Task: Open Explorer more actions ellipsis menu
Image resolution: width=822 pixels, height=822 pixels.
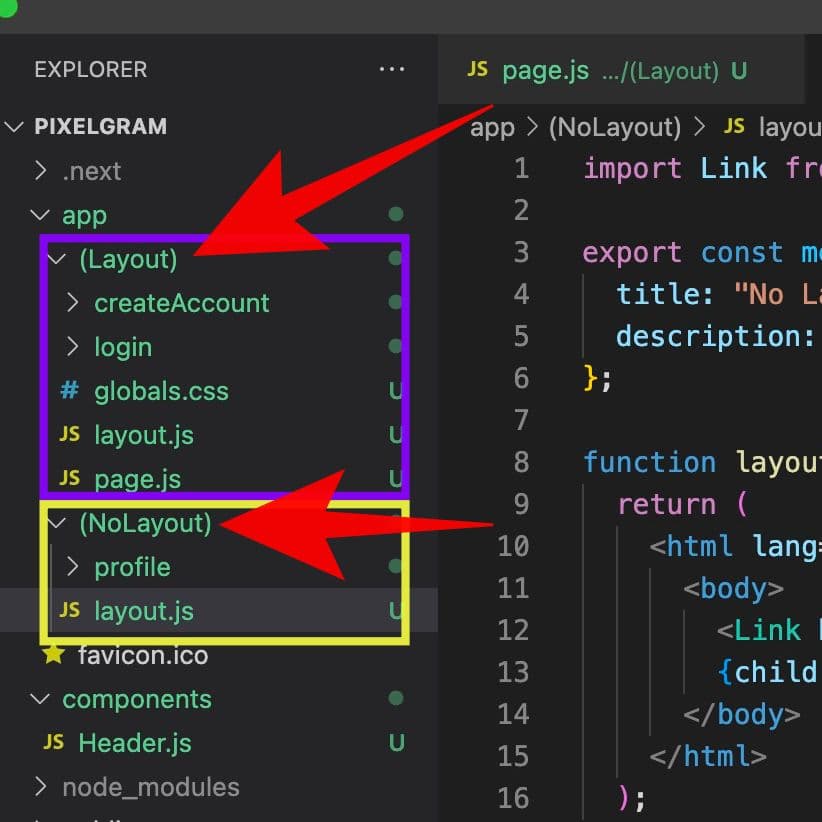Action: [391, 70]
